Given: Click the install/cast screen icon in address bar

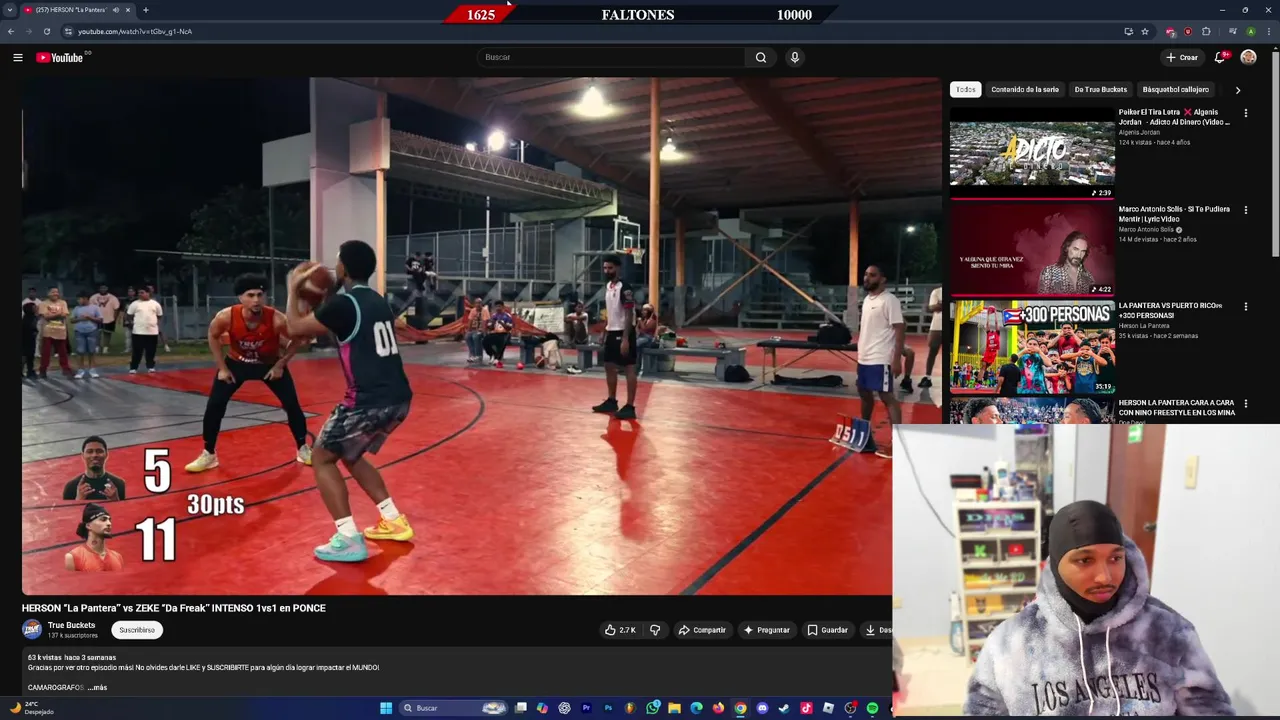Looking at the screenshot, I should click(1129, 31).
